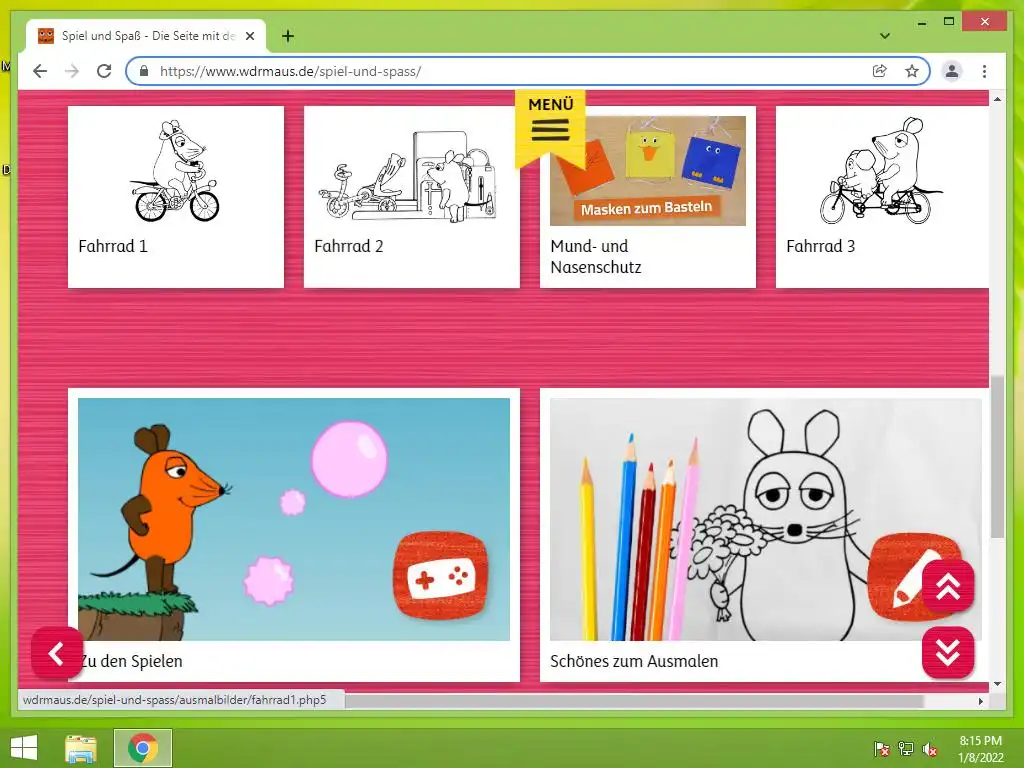This screenshot has height=768, width=1024.
Task: Open Chrome's three-dot menu
Action: click(x=984, y=71)
